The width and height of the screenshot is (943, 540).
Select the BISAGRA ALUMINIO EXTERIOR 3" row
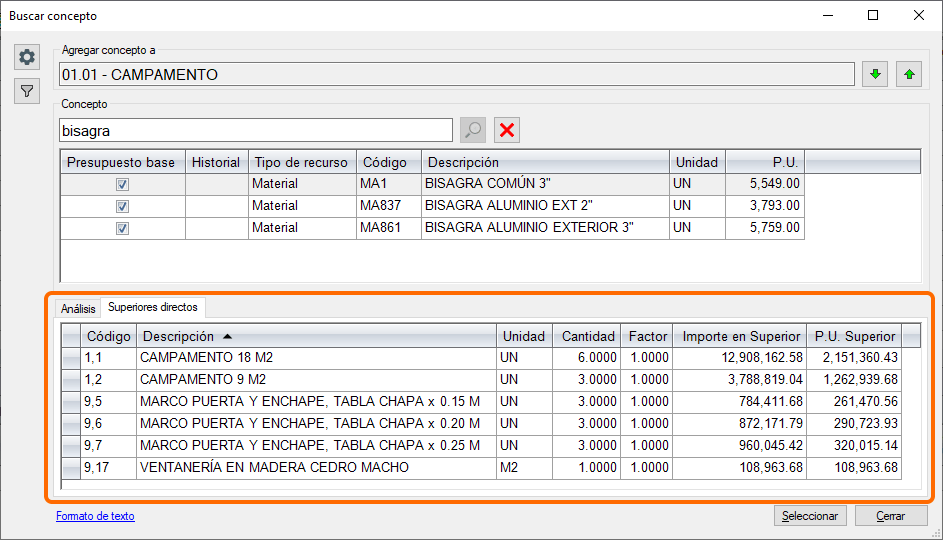pyautogui.click(x=432, y=228)
